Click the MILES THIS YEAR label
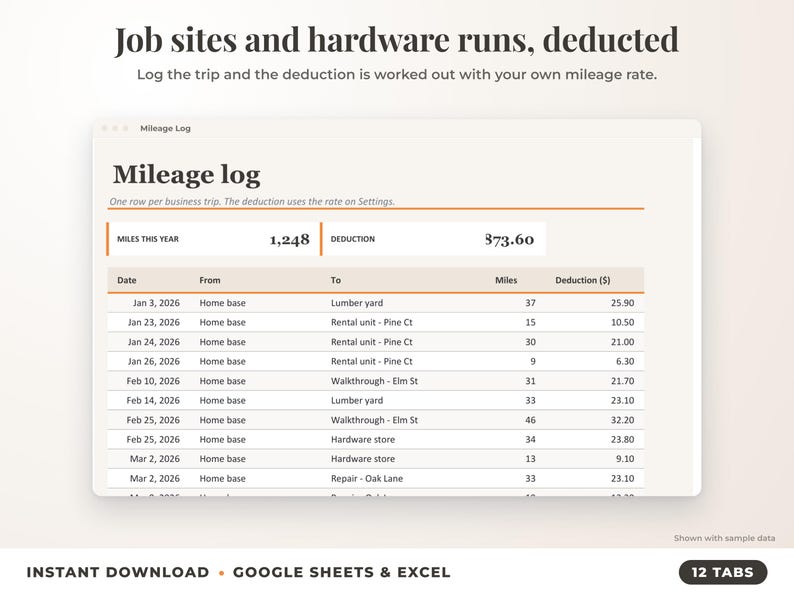Viewport: 794px width, 596px height. click(x=148, y=239)
